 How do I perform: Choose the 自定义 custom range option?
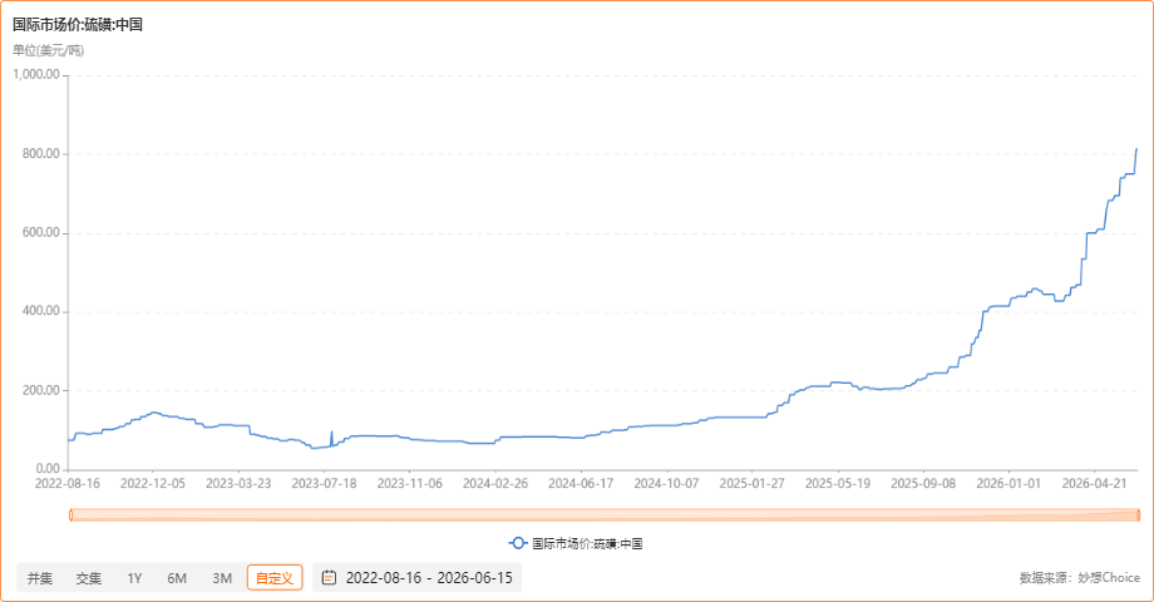tap(275, 578)
